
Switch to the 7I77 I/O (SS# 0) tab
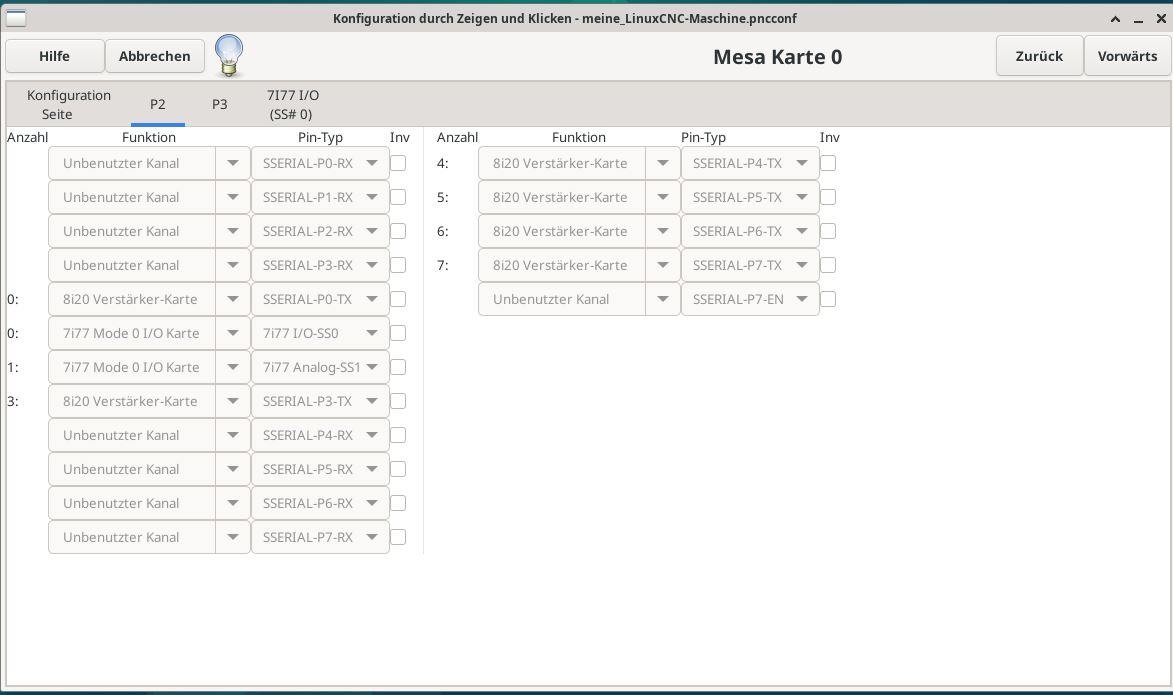[x=293, y=104]
